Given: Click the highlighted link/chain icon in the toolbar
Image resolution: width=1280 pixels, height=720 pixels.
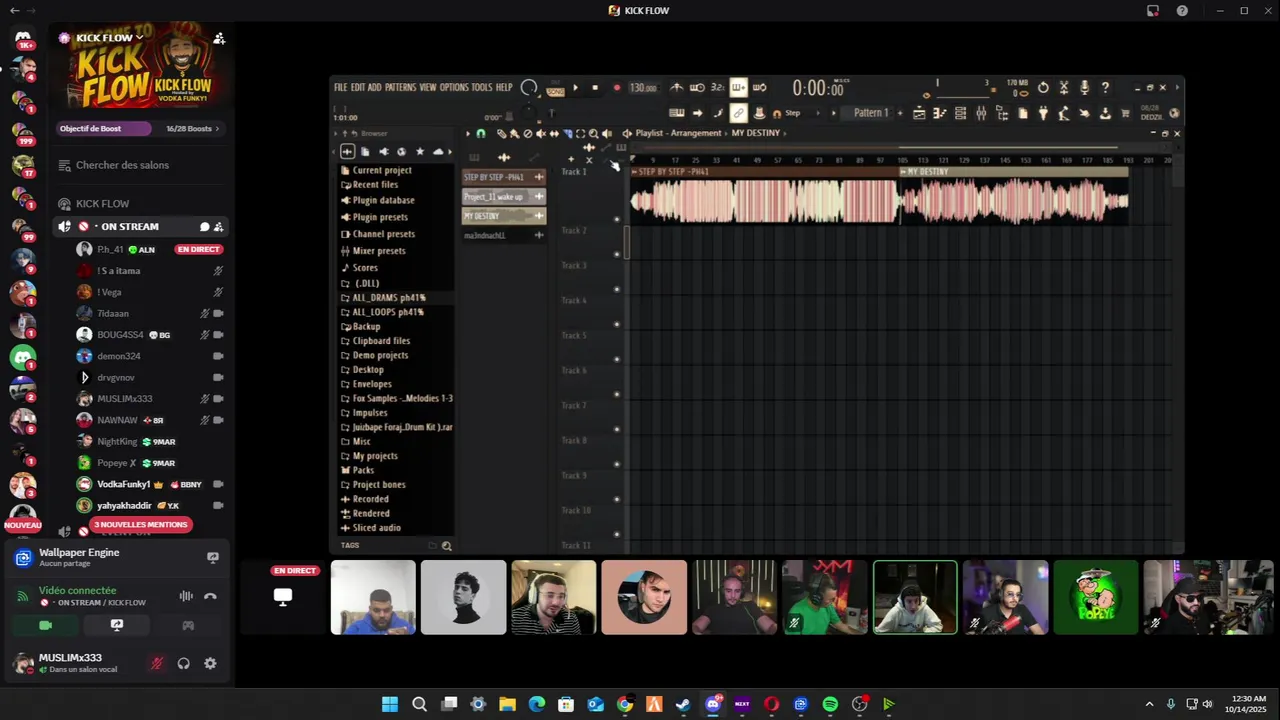Looking at the screenshot, I should pyautogui.click(x=738, y=113).
